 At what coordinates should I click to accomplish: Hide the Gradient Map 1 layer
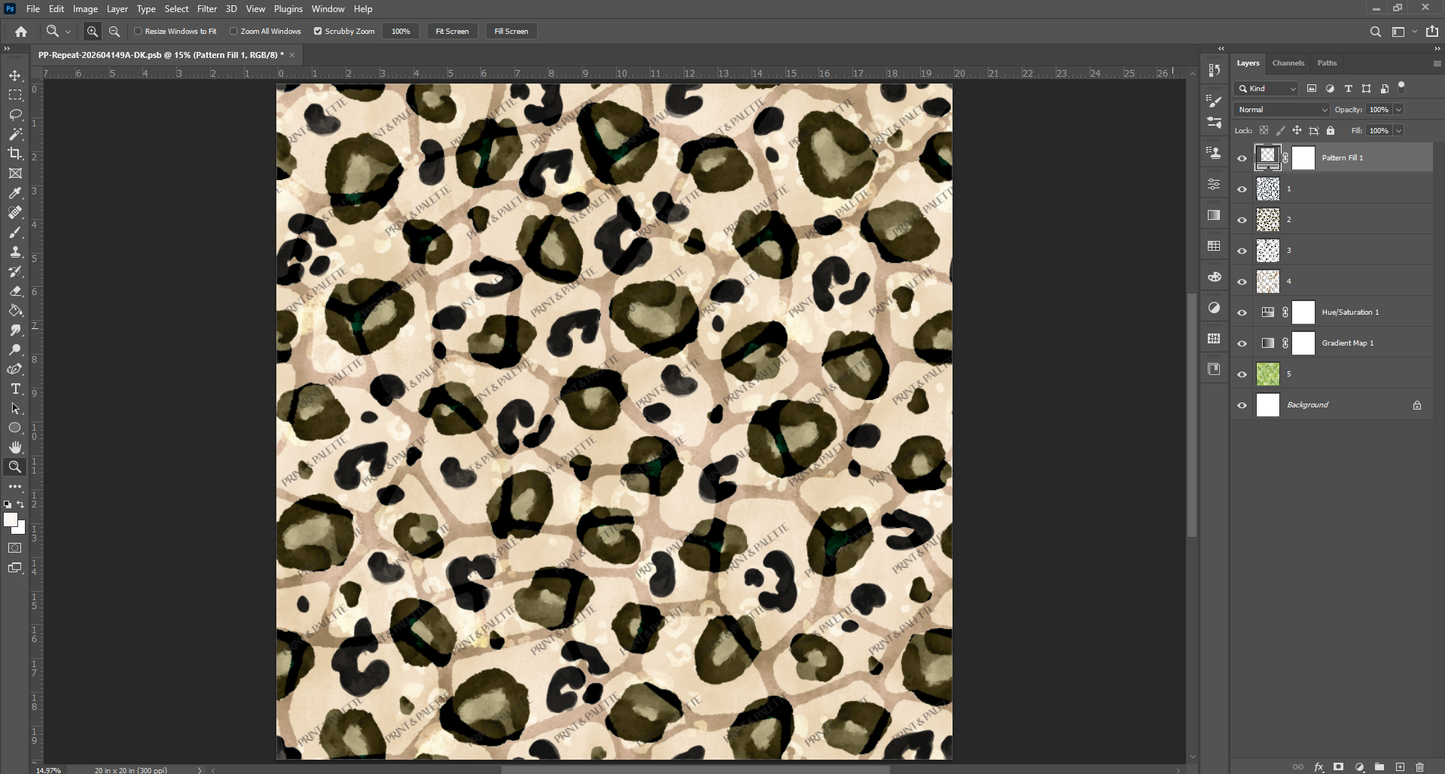(x=1242, y=343)
